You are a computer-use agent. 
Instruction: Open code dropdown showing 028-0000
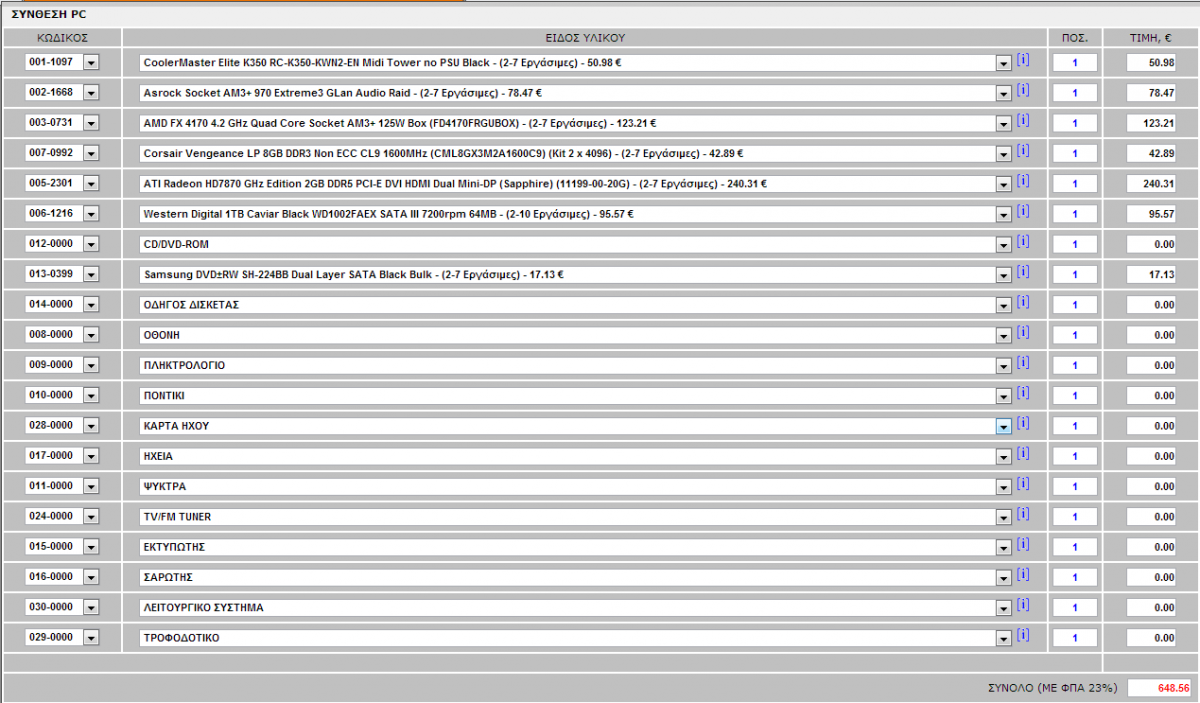91,426
